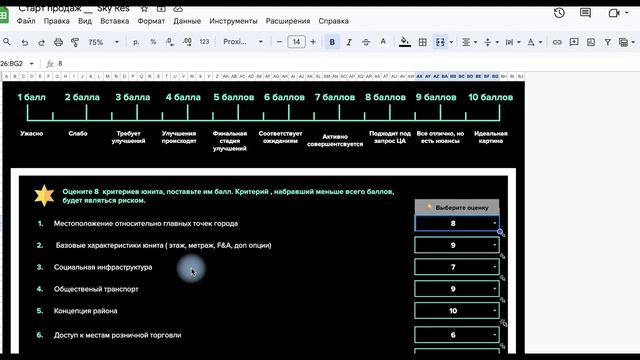Open the Вставка menu

115,21
